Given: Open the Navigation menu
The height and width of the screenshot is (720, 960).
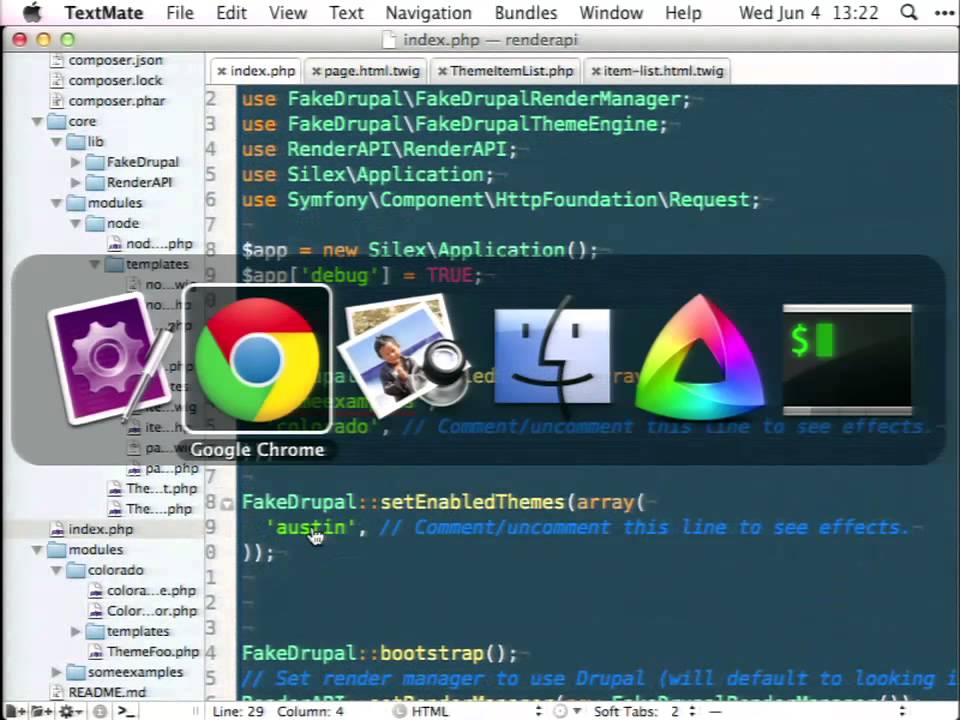Looking at the screenshot, I should 429,12.
